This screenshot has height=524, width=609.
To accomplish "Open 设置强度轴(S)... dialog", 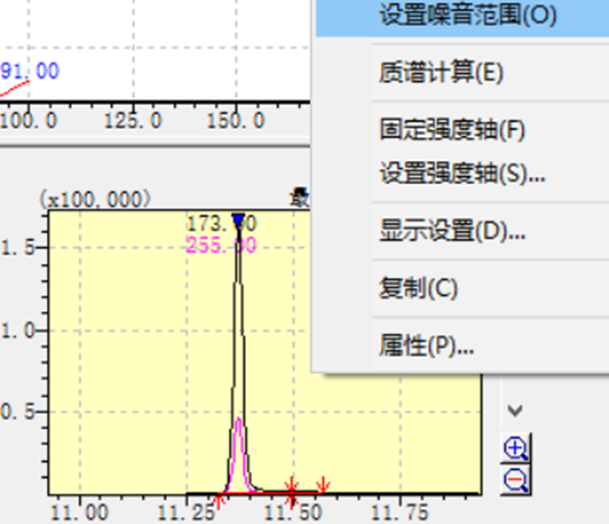I will [462, 173].
